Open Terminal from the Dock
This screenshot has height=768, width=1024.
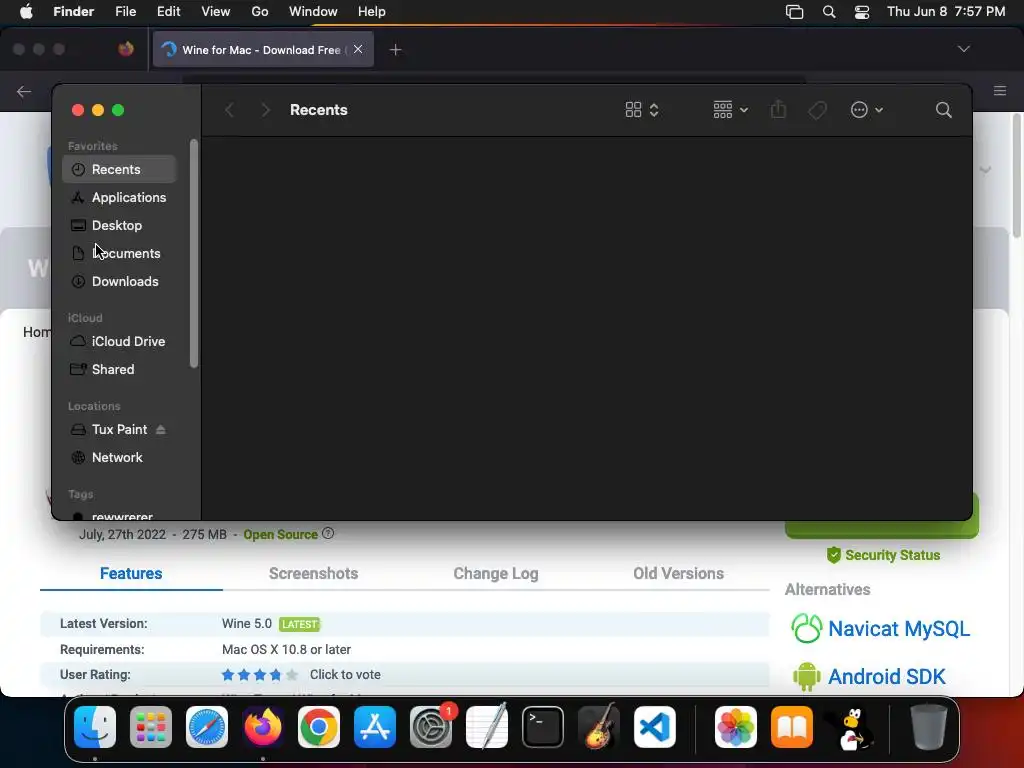(x=543, y=727)
